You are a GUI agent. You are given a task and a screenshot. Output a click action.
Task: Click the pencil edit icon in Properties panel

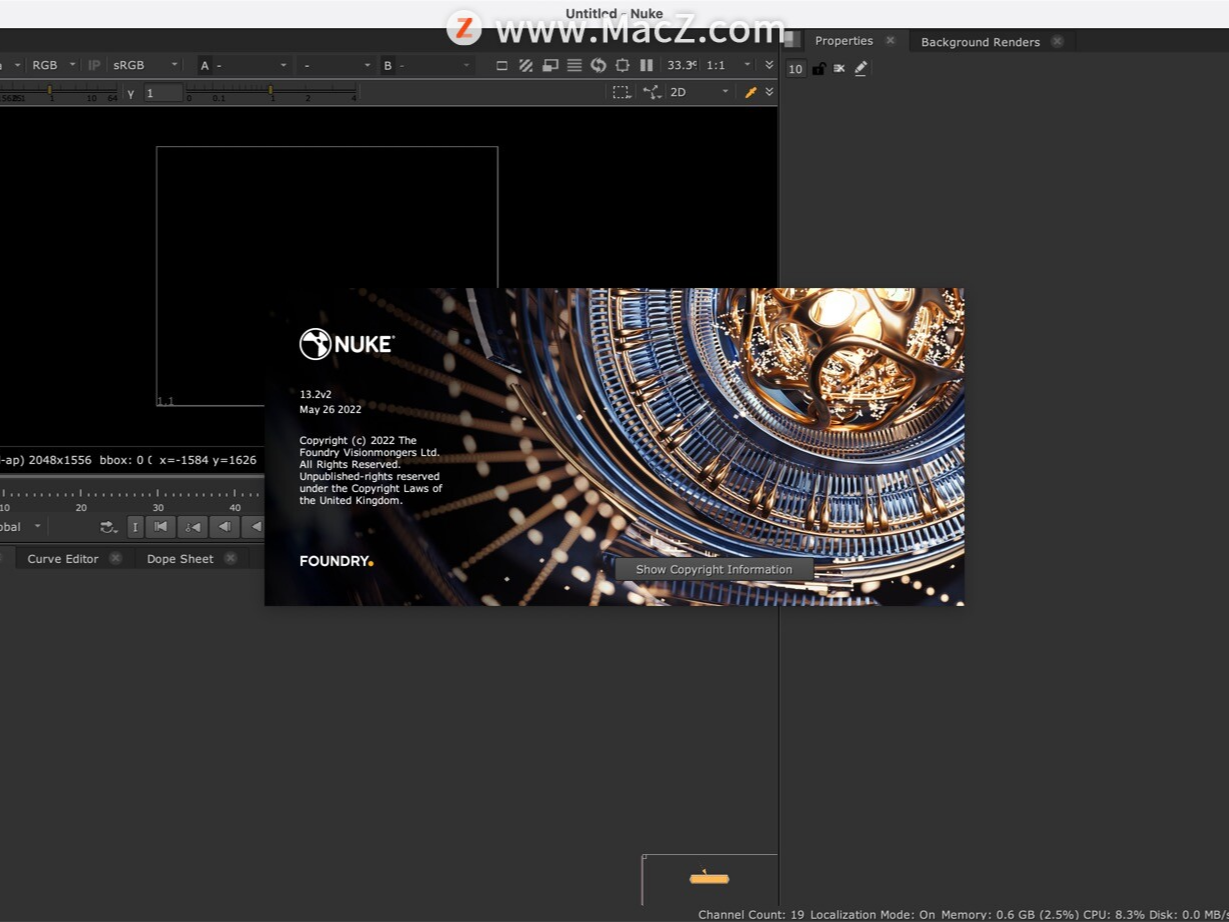pos(860,68)
